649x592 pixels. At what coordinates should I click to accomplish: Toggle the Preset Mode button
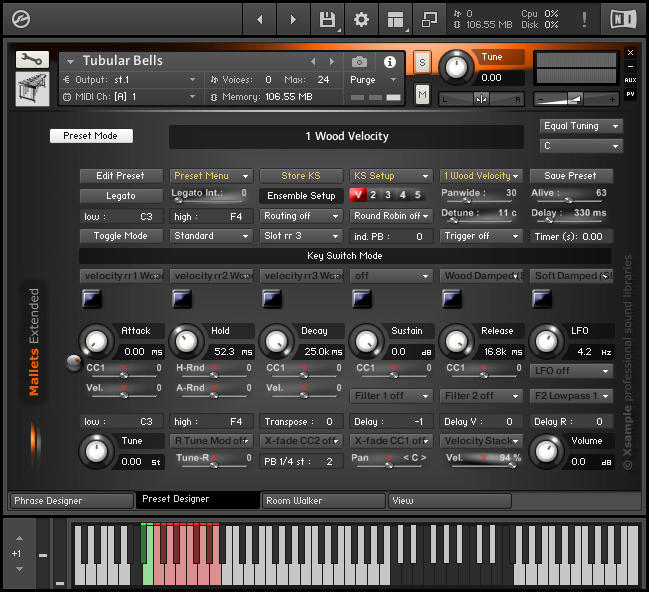[91, 136]
